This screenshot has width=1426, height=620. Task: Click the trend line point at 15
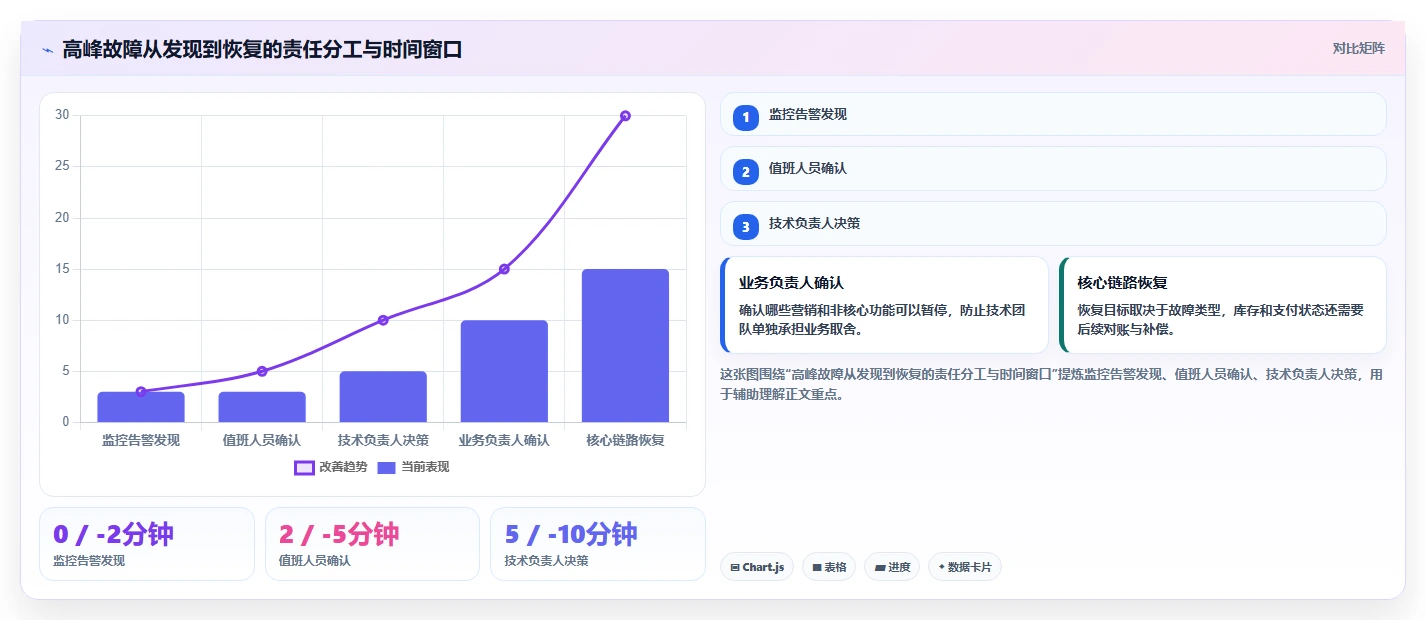coord(504,269)
